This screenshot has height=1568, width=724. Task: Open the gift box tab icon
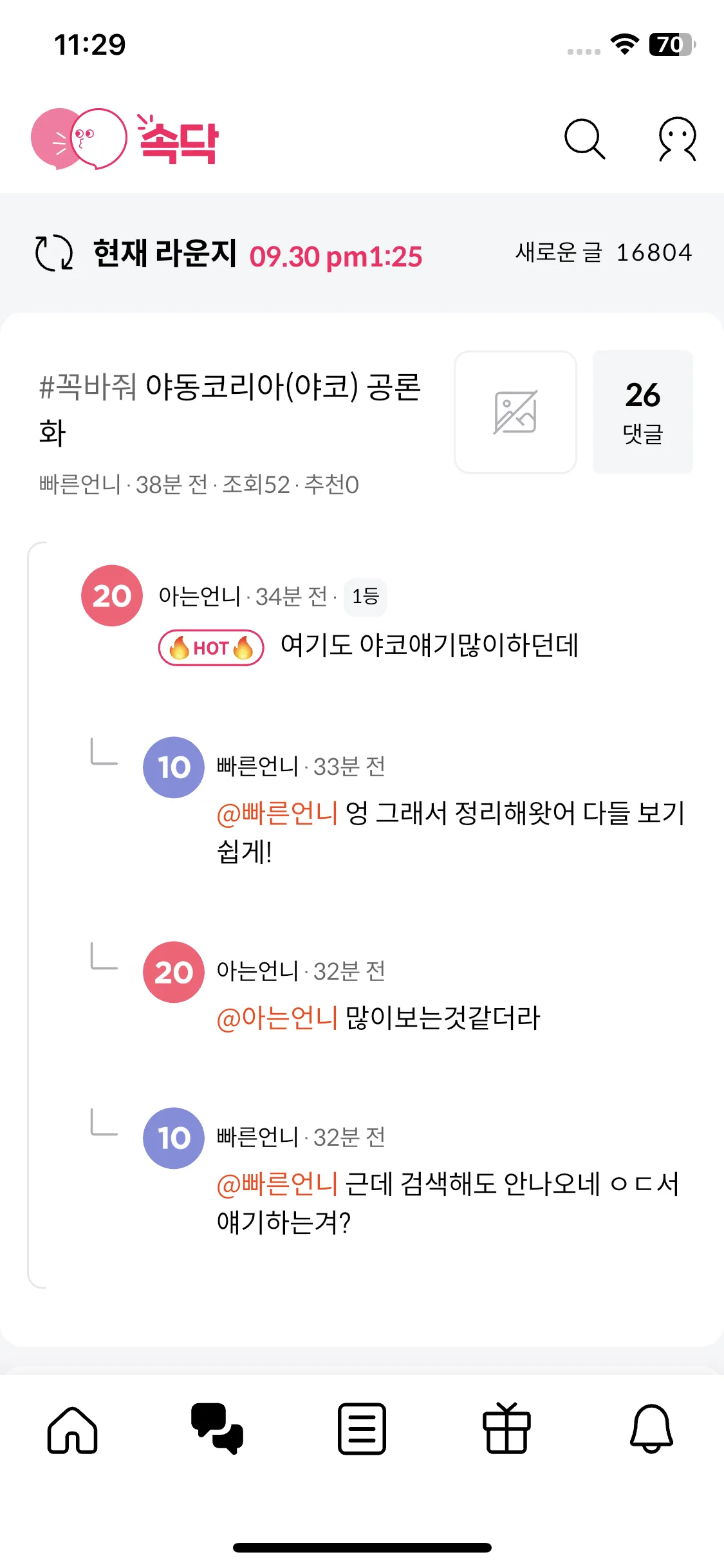pos(506,1429)
